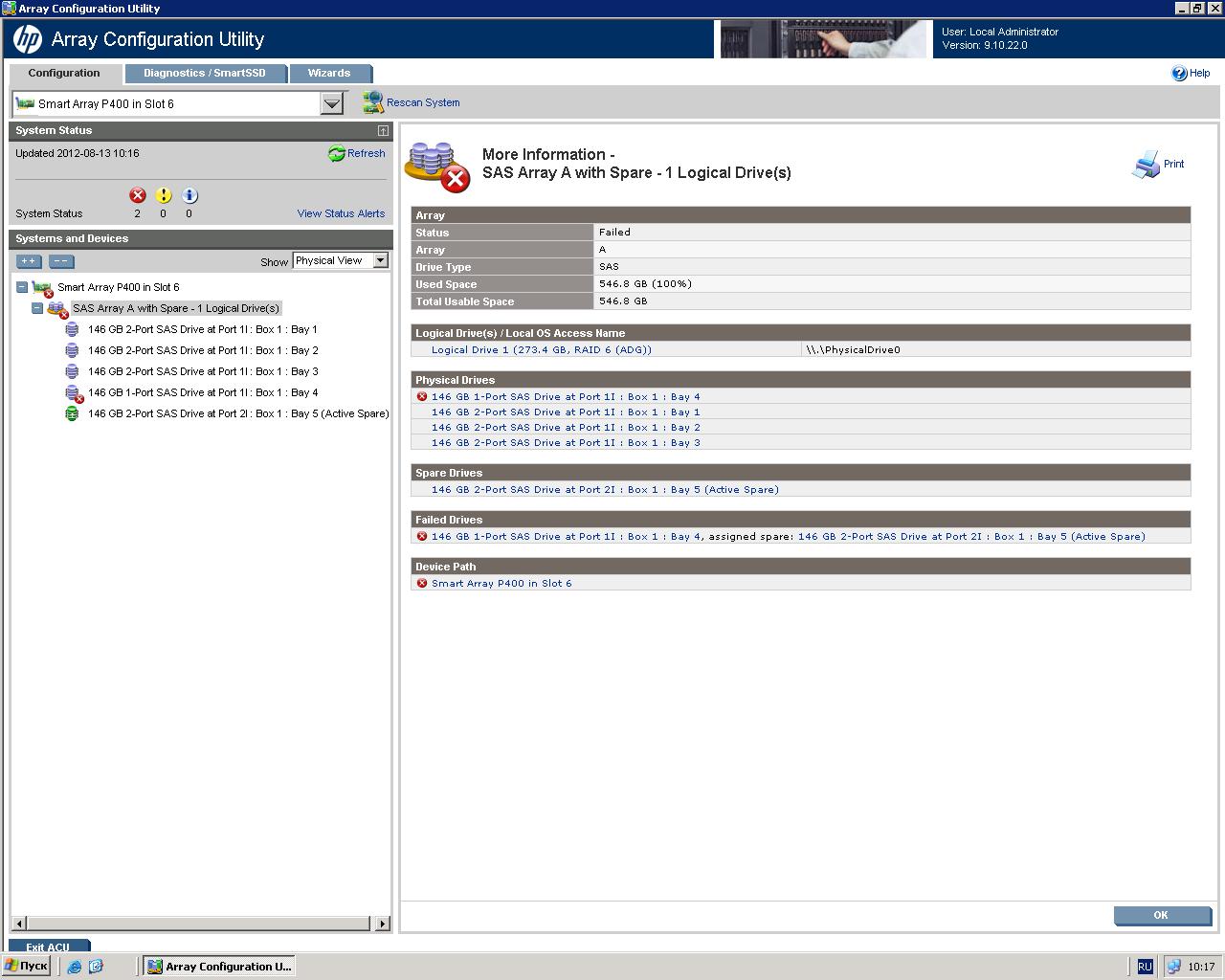Click the green Refresh icon
This screenshot has width=1225, height=980.
(x=336, y=153)
